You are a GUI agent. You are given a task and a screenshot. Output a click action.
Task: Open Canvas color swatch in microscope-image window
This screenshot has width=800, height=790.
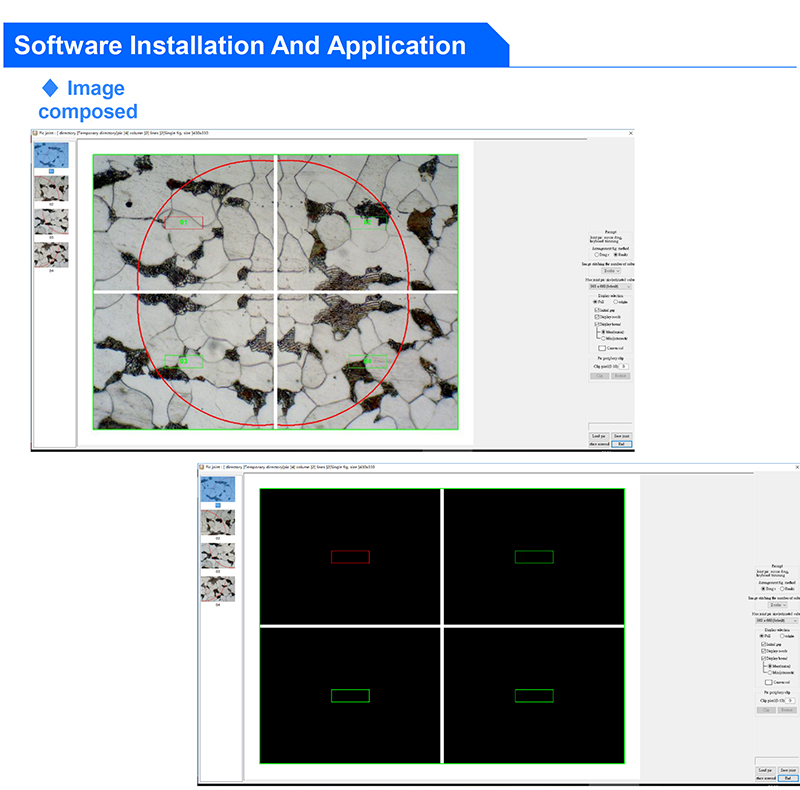click(x=602, y=348)
